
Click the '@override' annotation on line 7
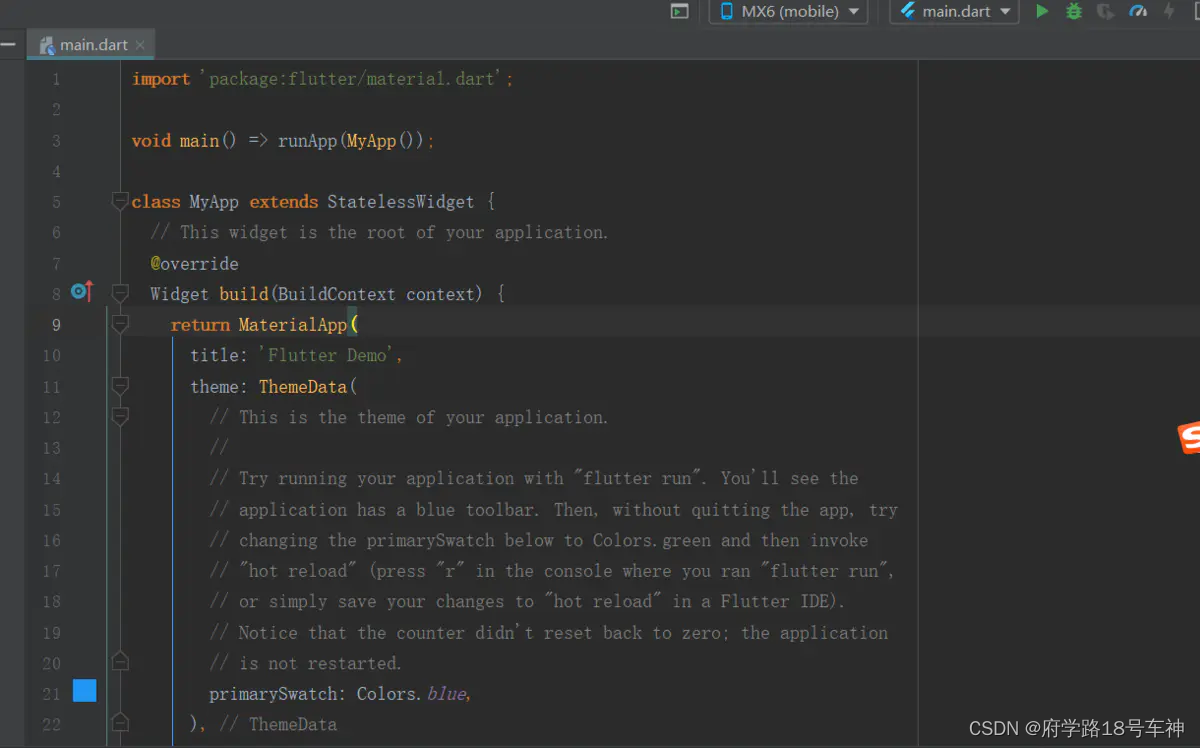point(194,264)
